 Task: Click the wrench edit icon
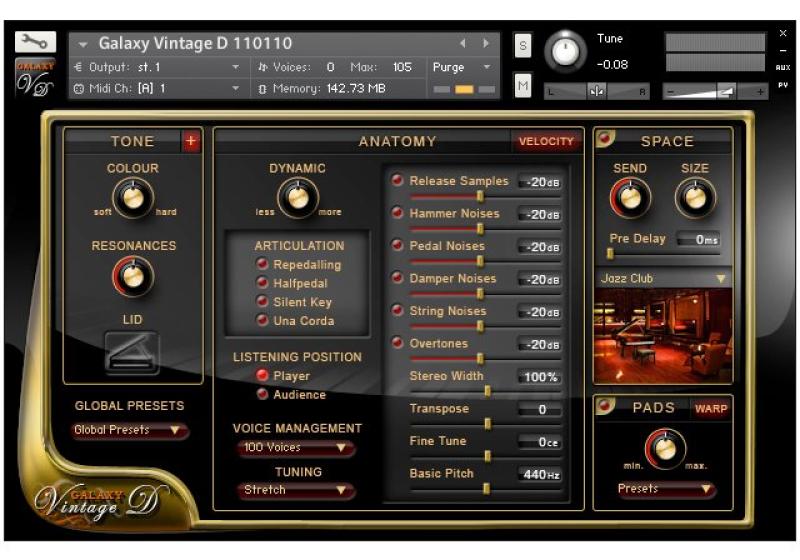[35, 42]
